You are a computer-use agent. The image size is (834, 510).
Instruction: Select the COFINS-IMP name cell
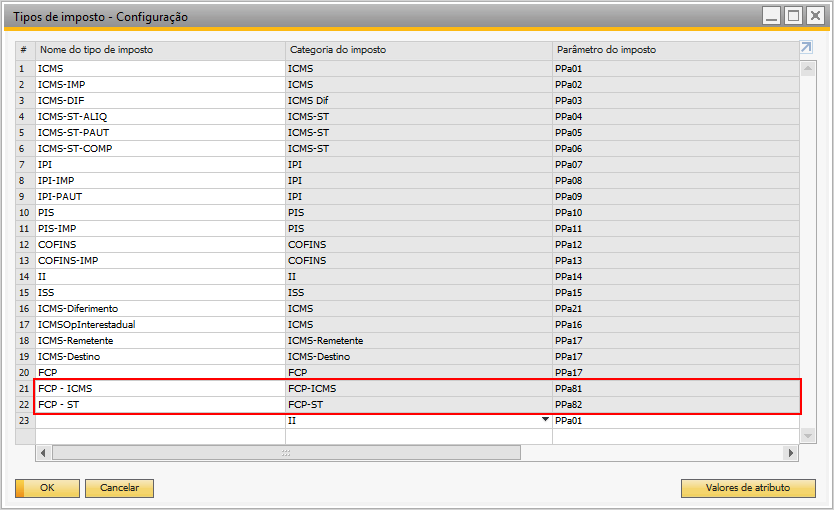[160, 261]
